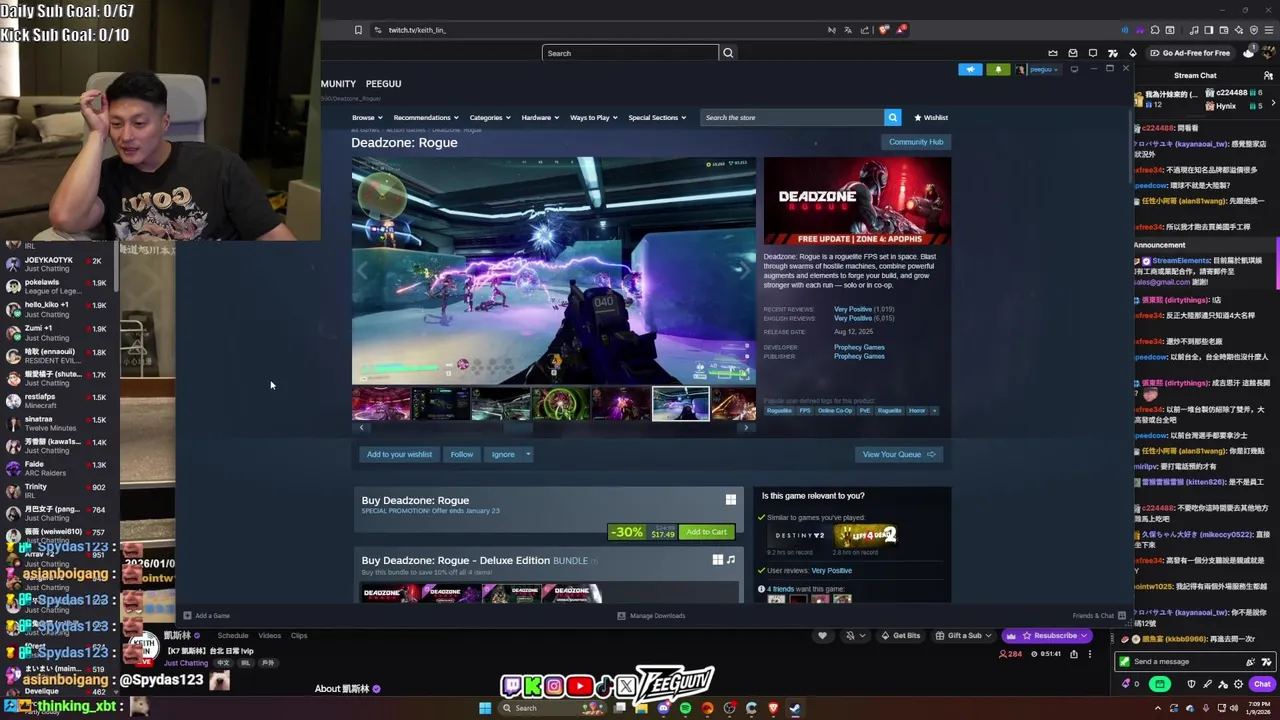Viewport: 1280px width, 720px height.
Task: Open Manage Downloads in Steam footer
Action: click(651, 616)
